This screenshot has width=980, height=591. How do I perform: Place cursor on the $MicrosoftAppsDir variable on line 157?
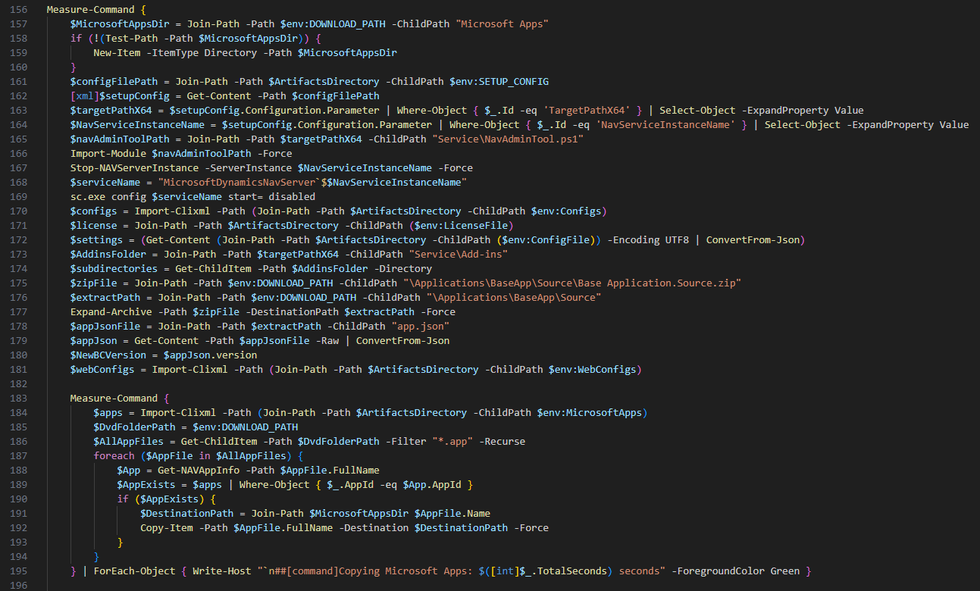119,24
